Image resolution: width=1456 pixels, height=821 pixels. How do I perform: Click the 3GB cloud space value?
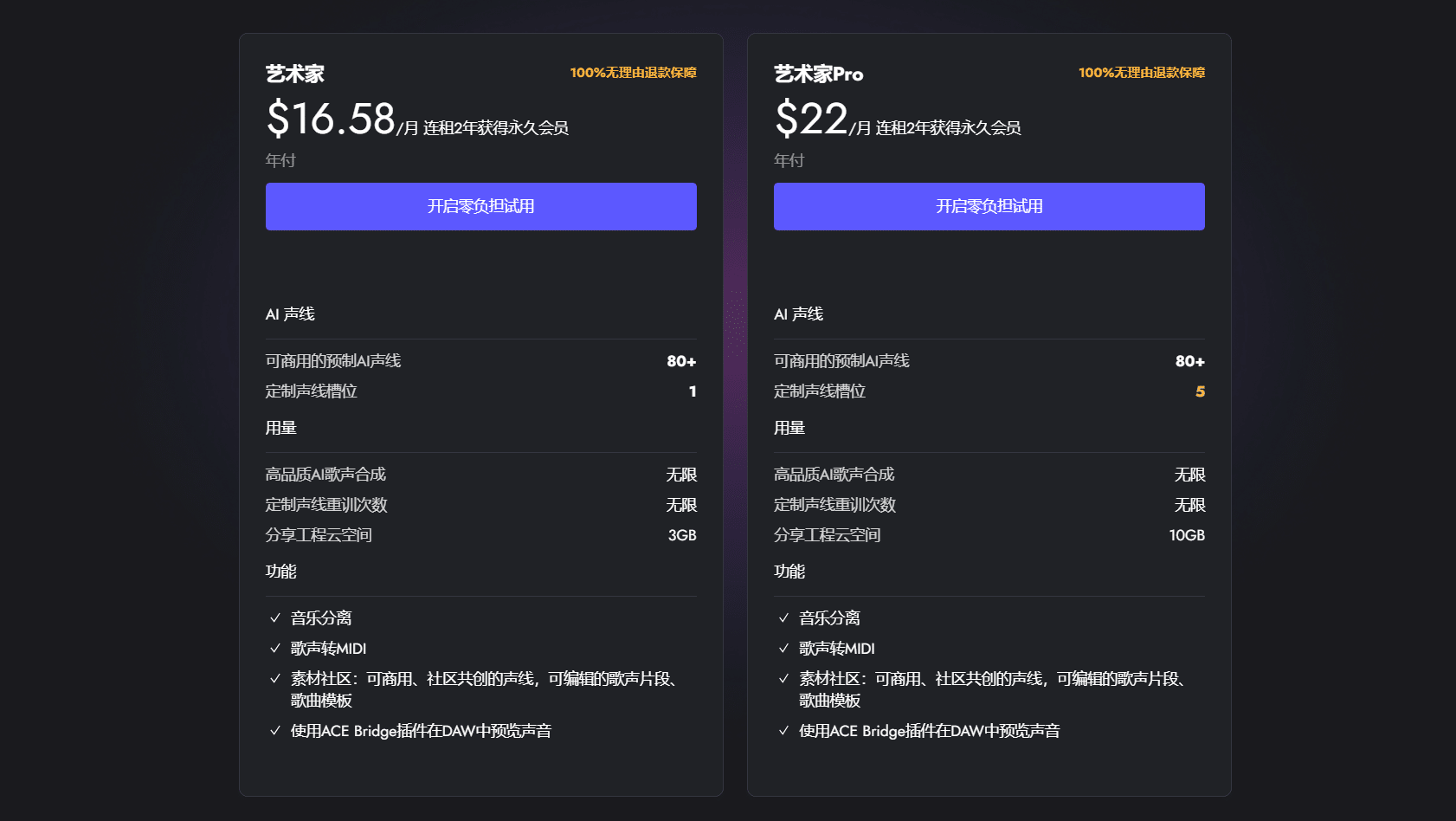pyautogui.click(x=681, y=535)
